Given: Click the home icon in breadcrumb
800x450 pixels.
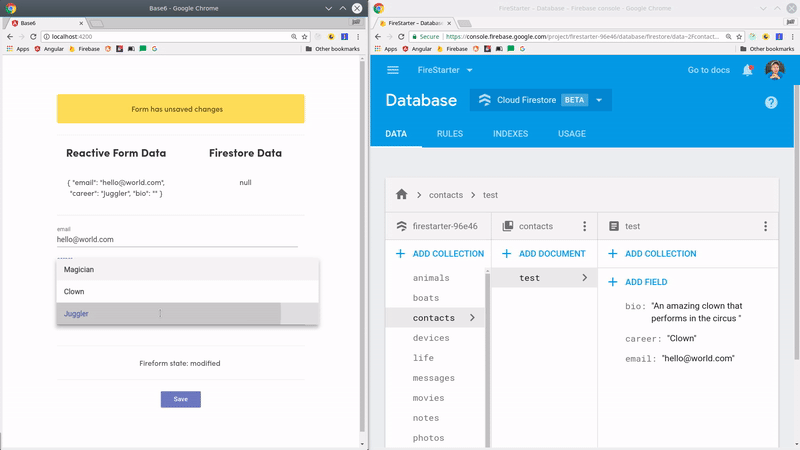Looking at the screenshot, I should tap(402, 195).
